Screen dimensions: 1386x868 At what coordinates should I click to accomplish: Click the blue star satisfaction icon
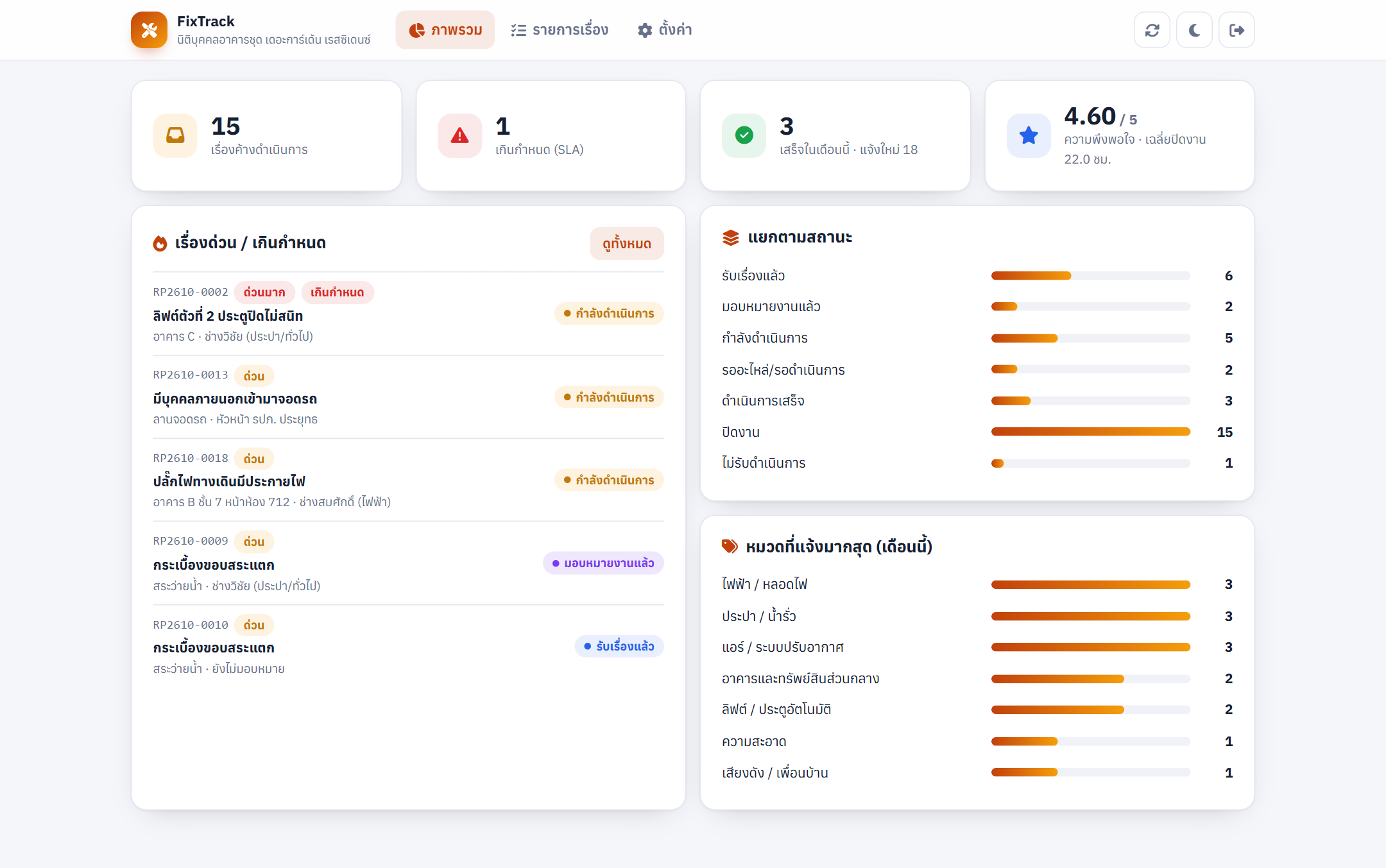(x=1029, y=135)
